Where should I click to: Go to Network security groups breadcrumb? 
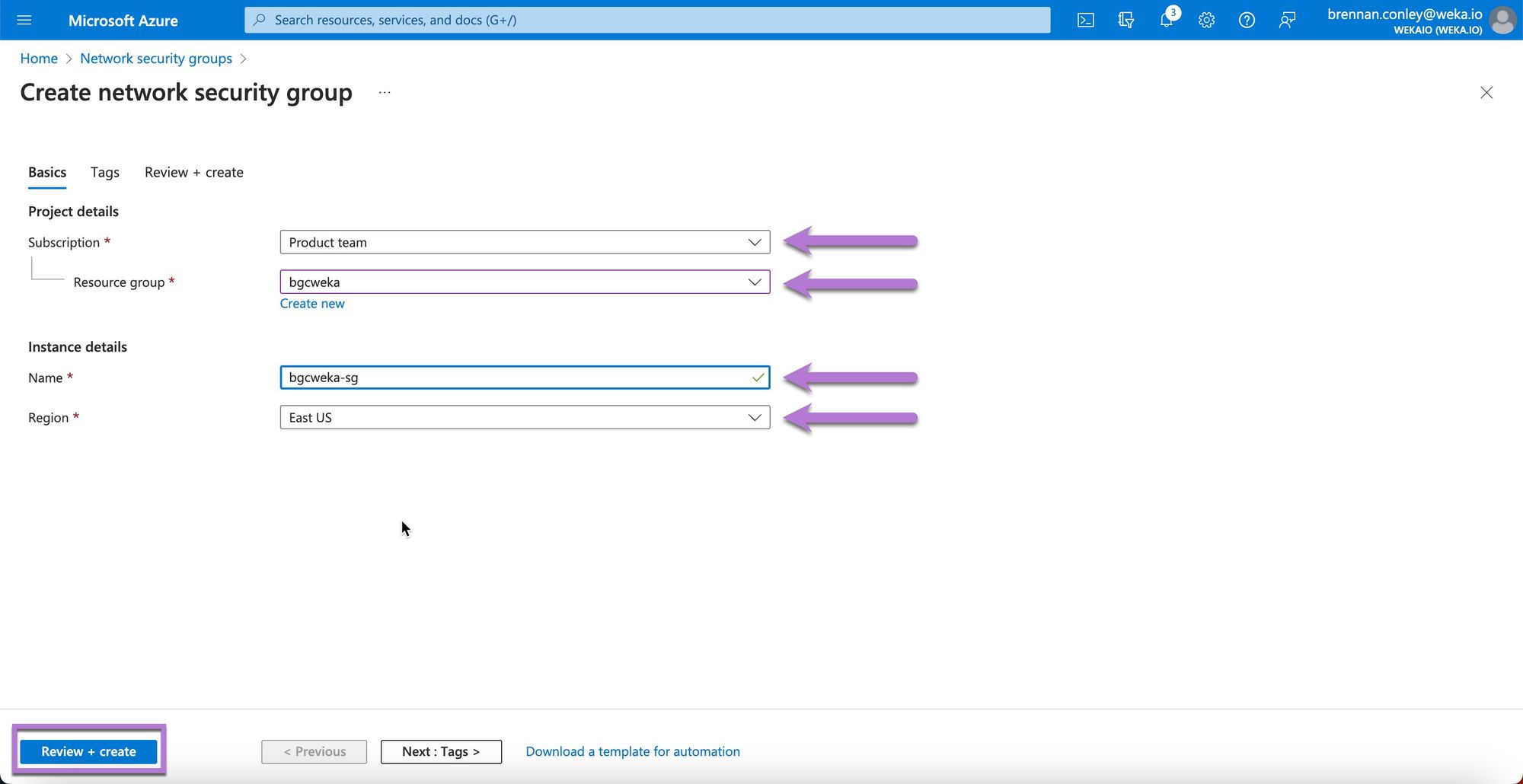tap(156, 59)
